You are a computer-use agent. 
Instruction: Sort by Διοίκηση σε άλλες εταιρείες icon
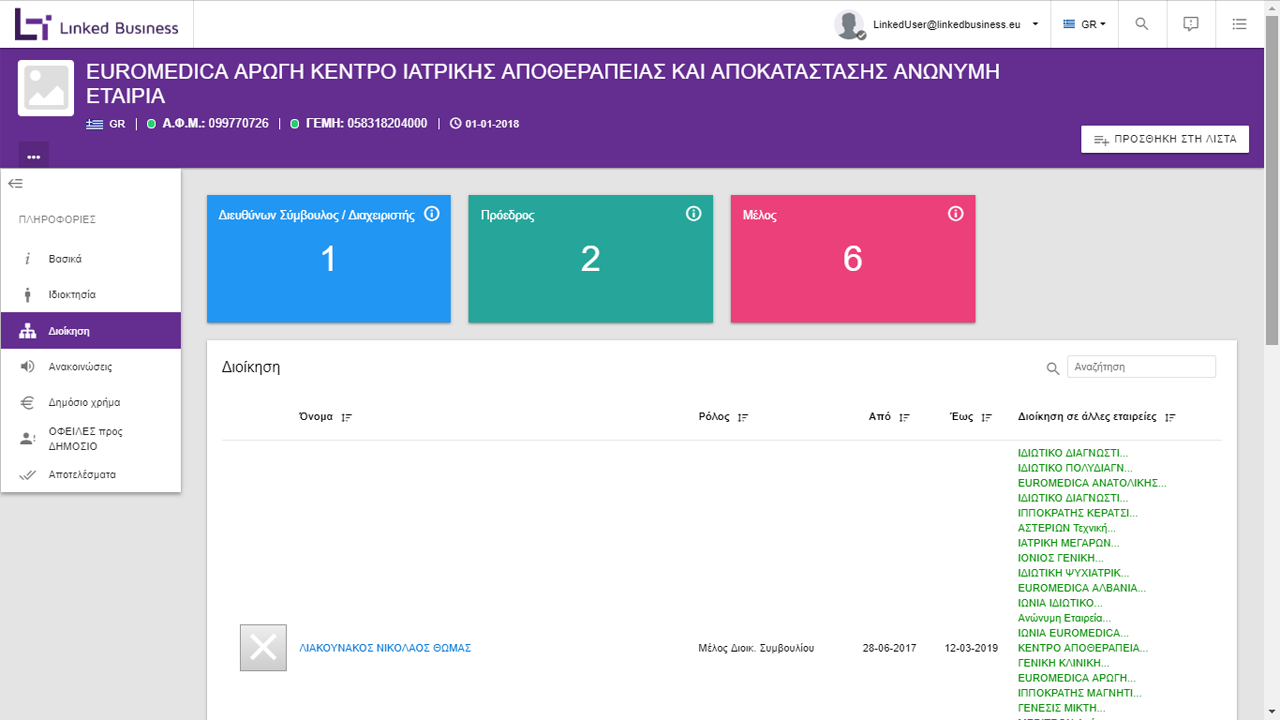pos(1170,417)
